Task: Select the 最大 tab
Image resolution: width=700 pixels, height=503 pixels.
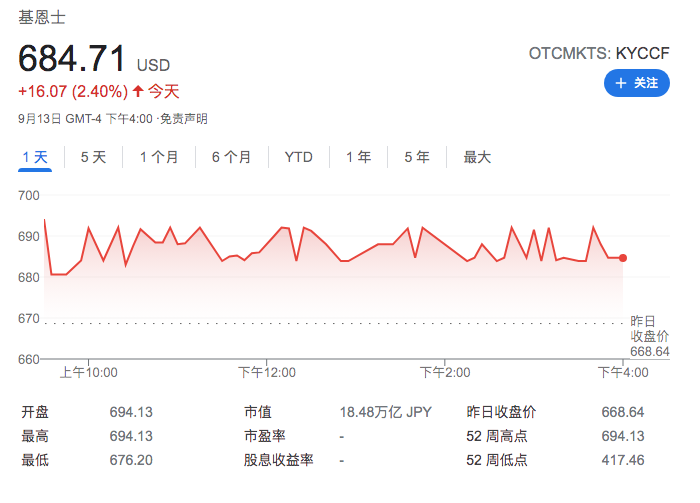Action: coord(477,157)
